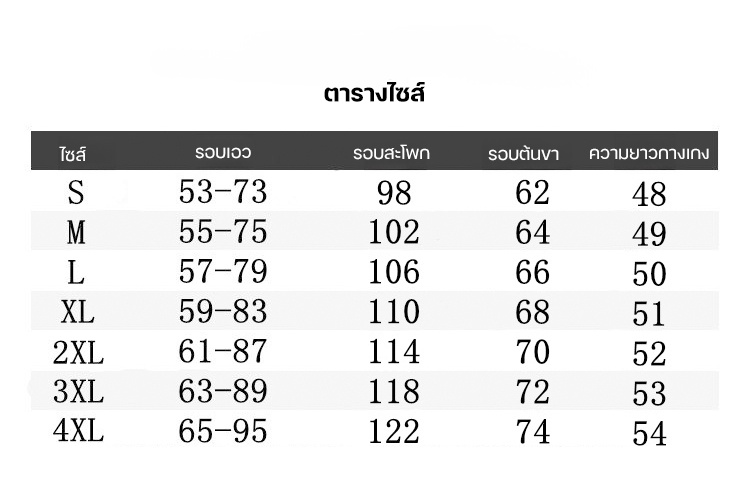Select the รอบเอว column header

(223, 153)
